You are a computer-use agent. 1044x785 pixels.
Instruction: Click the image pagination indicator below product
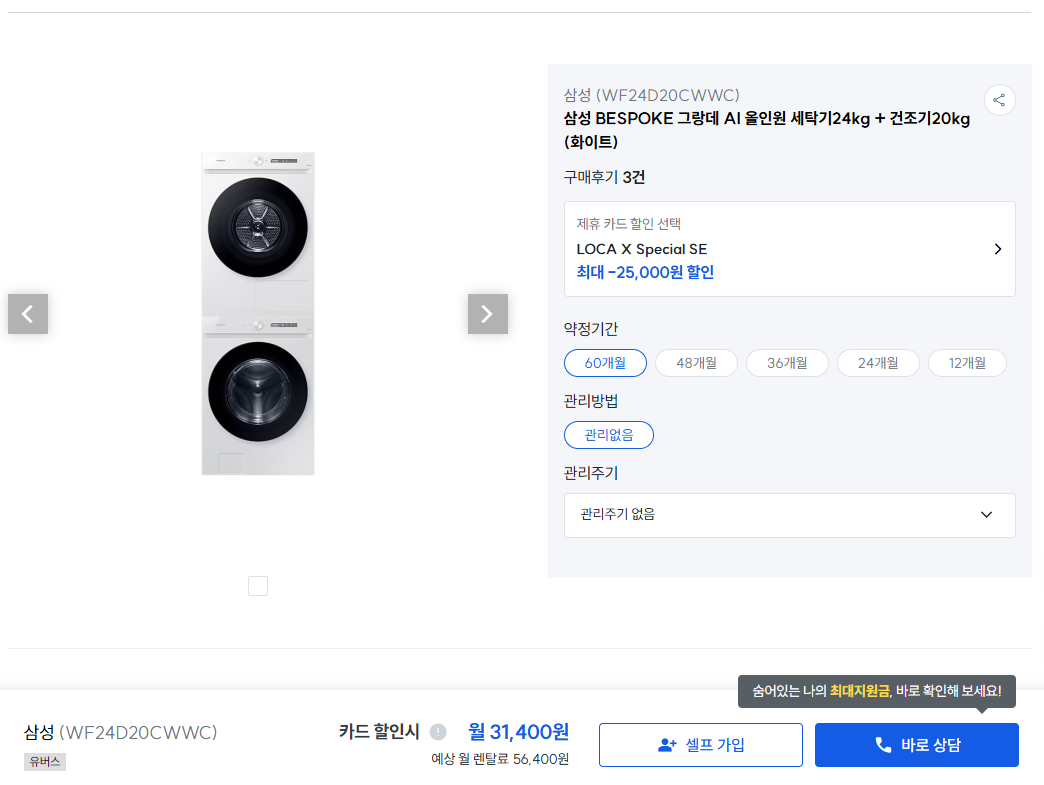point(258,586)
